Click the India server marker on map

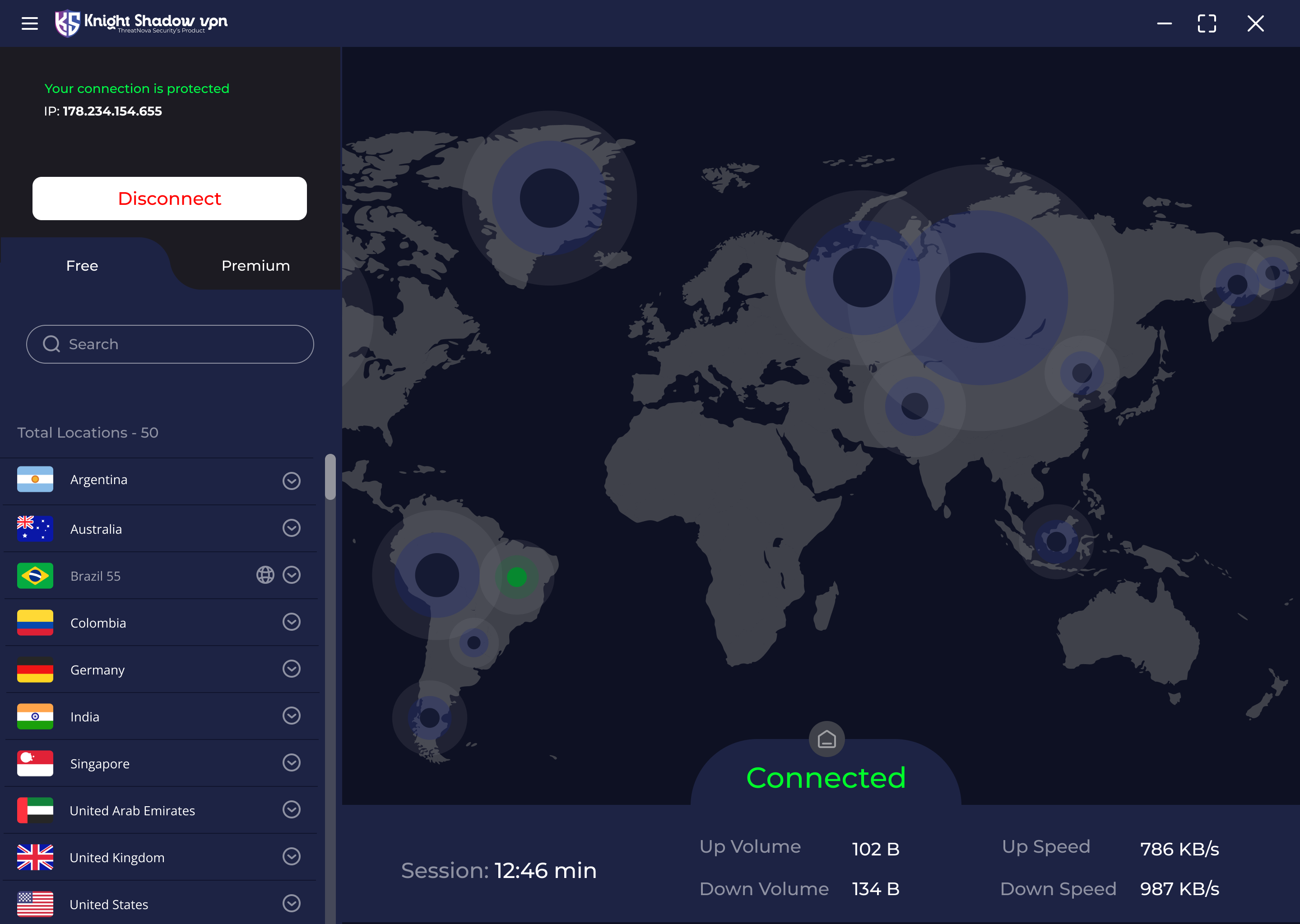pos(915,406)
